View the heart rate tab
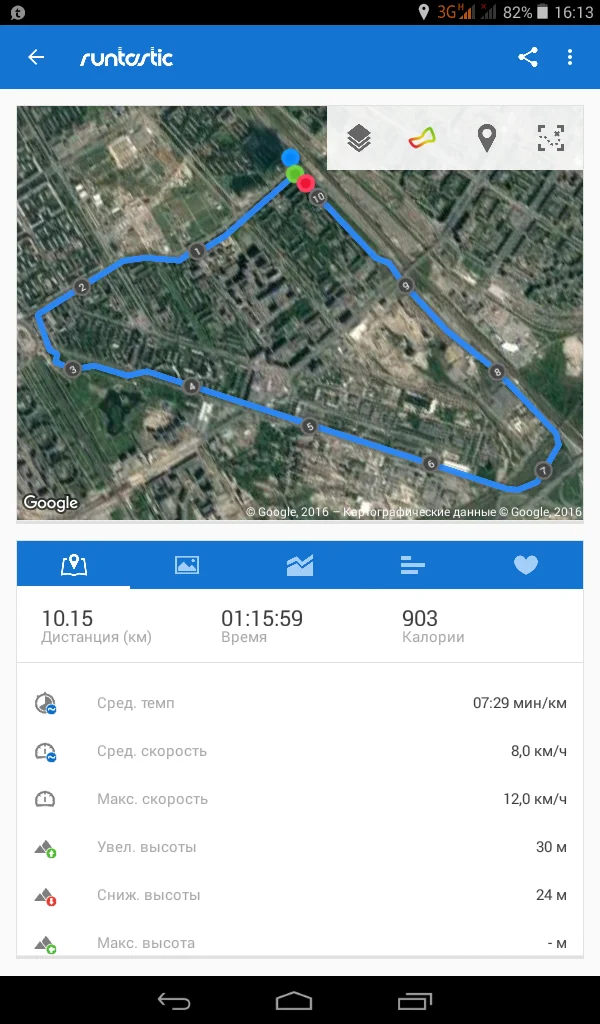The height and width of the screenshot is (1024, 600). click(x=526, y=565)
